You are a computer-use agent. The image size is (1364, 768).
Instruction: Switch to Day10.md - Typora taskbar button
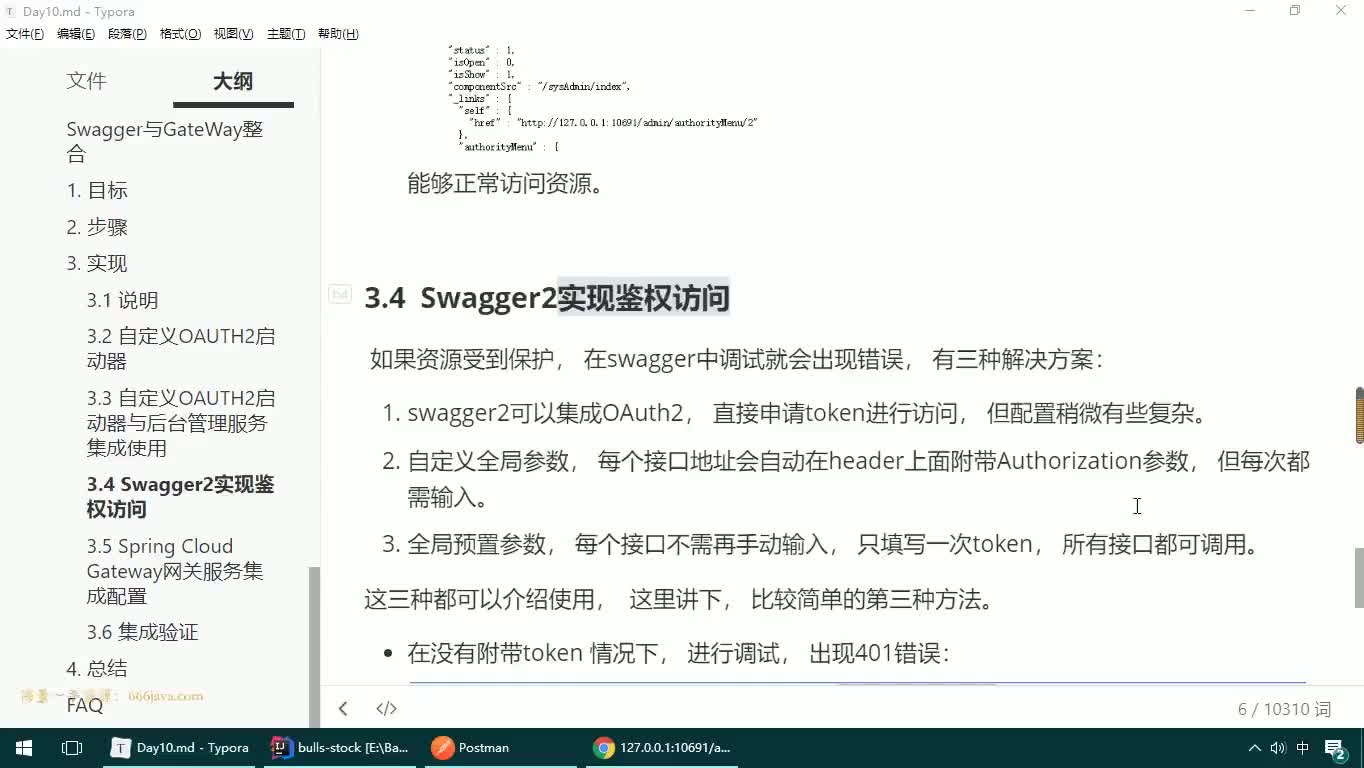[x=181, y=748]
